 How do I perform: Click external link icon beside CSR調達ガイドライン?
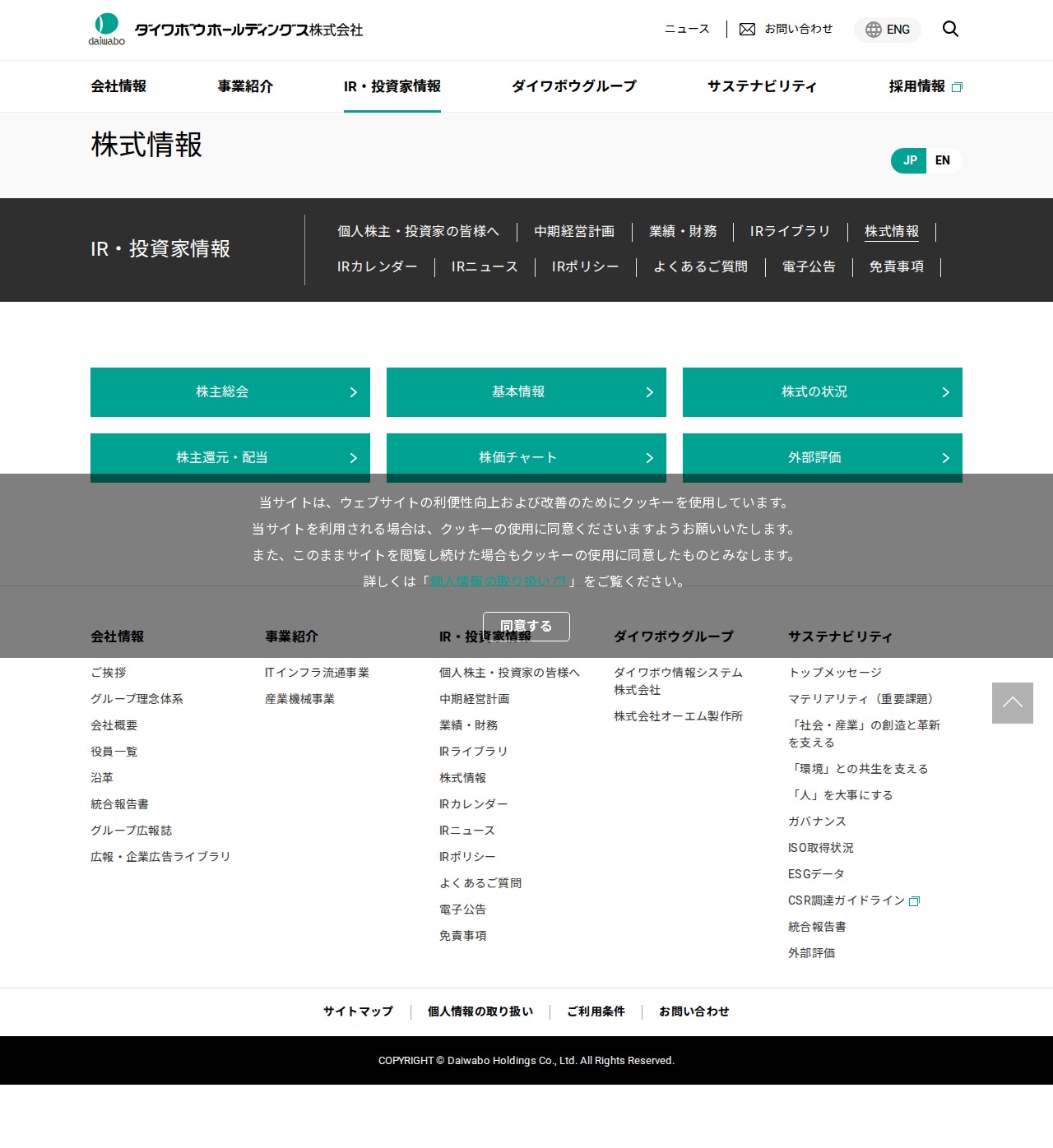[914, 901]
